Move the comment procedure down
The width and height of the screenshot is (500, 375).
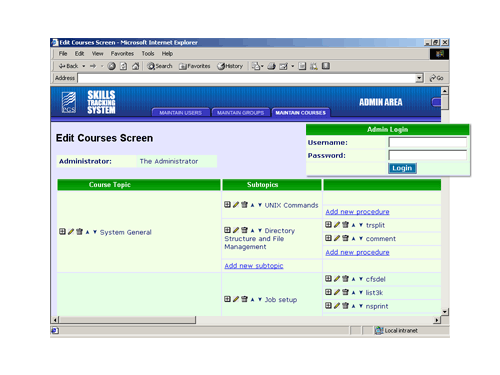pos(361,238)
